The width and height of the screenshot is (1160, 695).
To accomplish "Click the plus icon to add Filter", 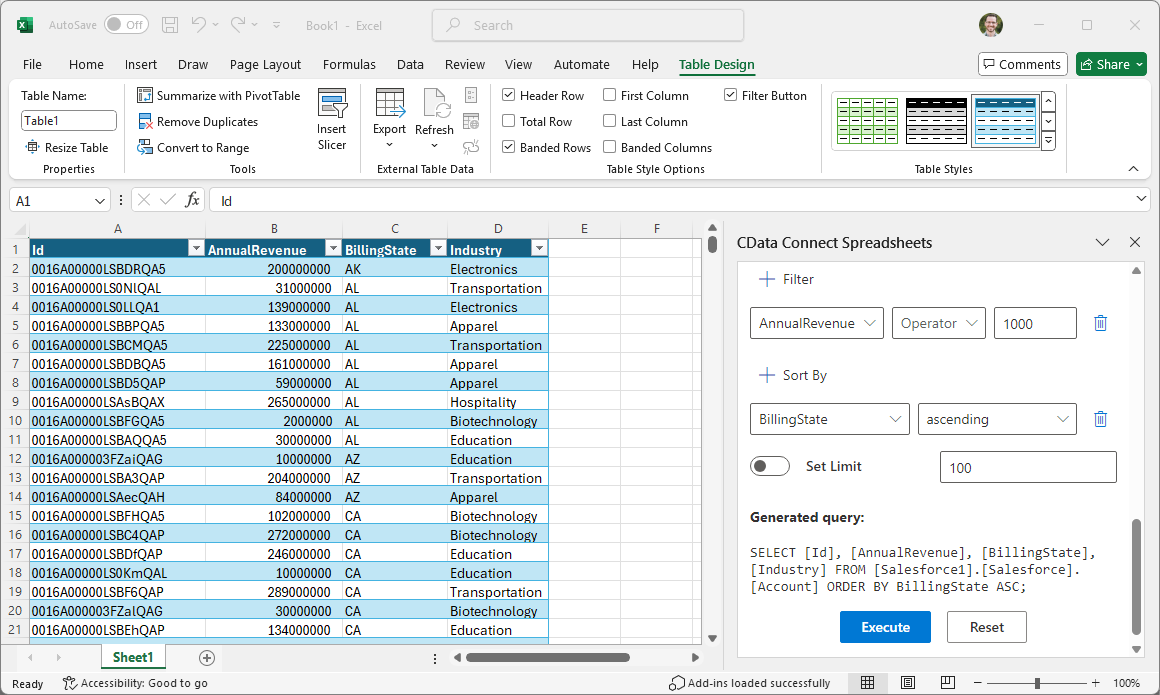I will (767, 279).
